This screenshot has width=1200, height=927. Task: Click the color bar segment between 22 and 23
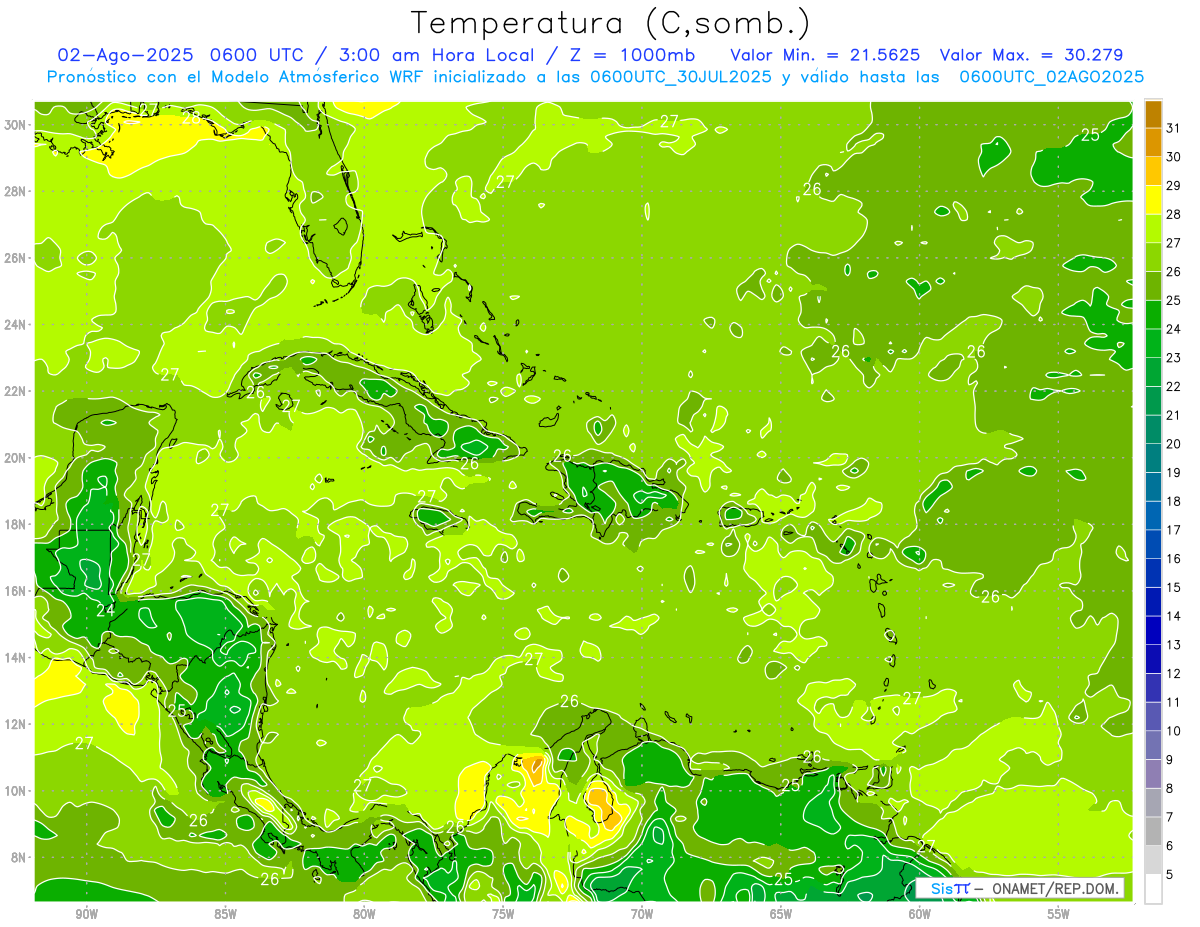1153,372
